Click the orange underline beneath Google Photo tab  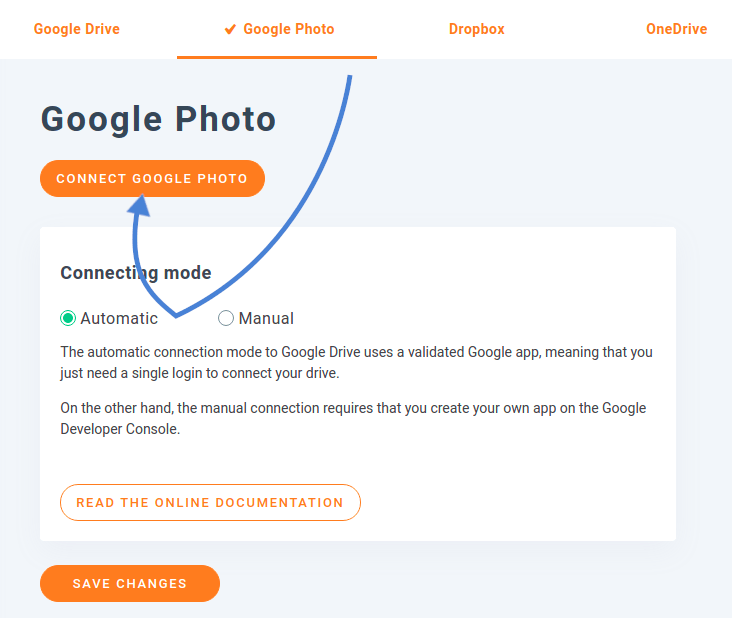coord(277,57)
